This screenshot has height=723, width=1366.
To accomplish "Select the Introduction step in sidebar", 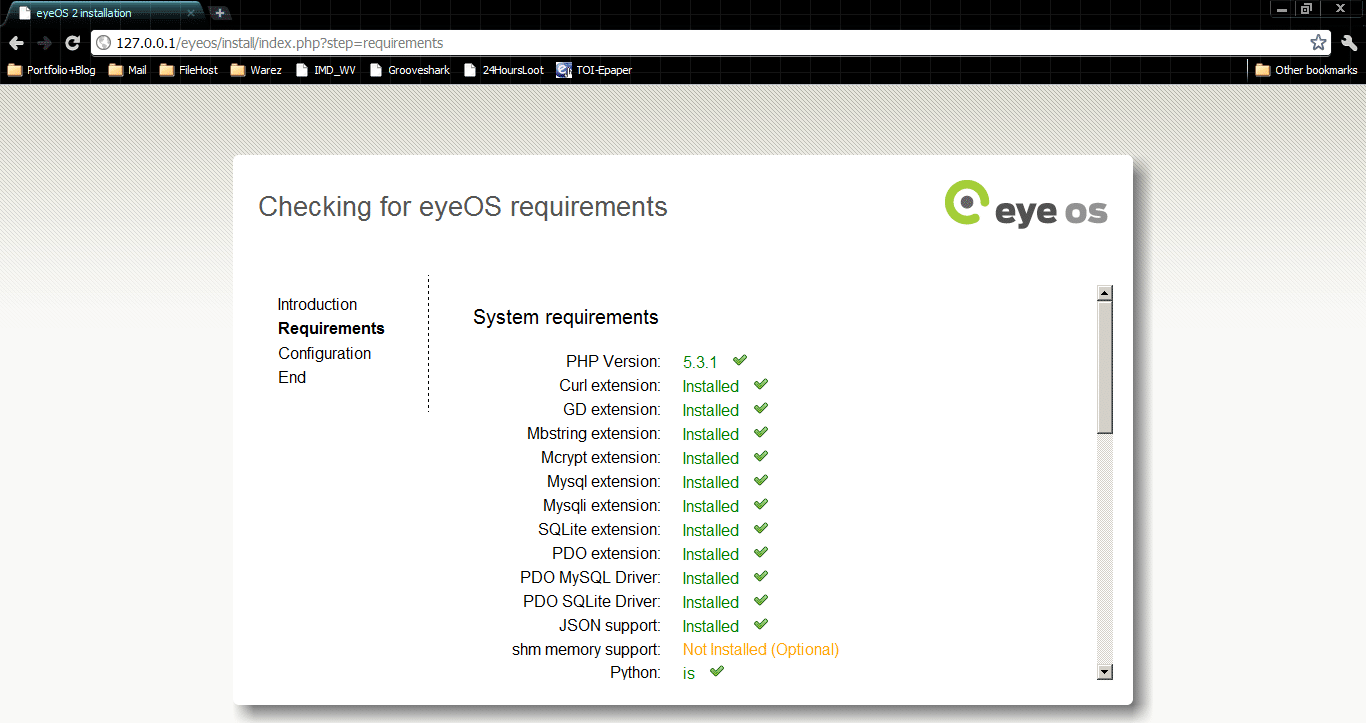I will (x=317, y=304).
